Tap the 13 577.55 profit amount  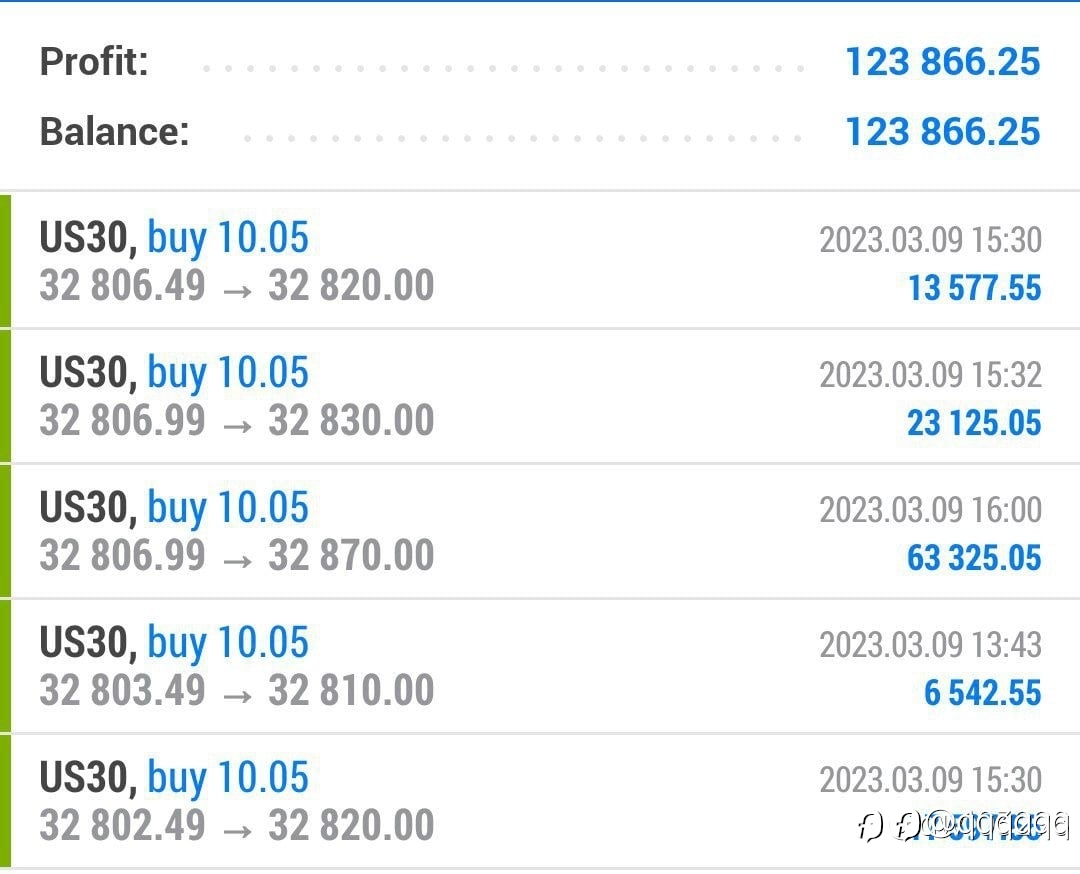974,288
